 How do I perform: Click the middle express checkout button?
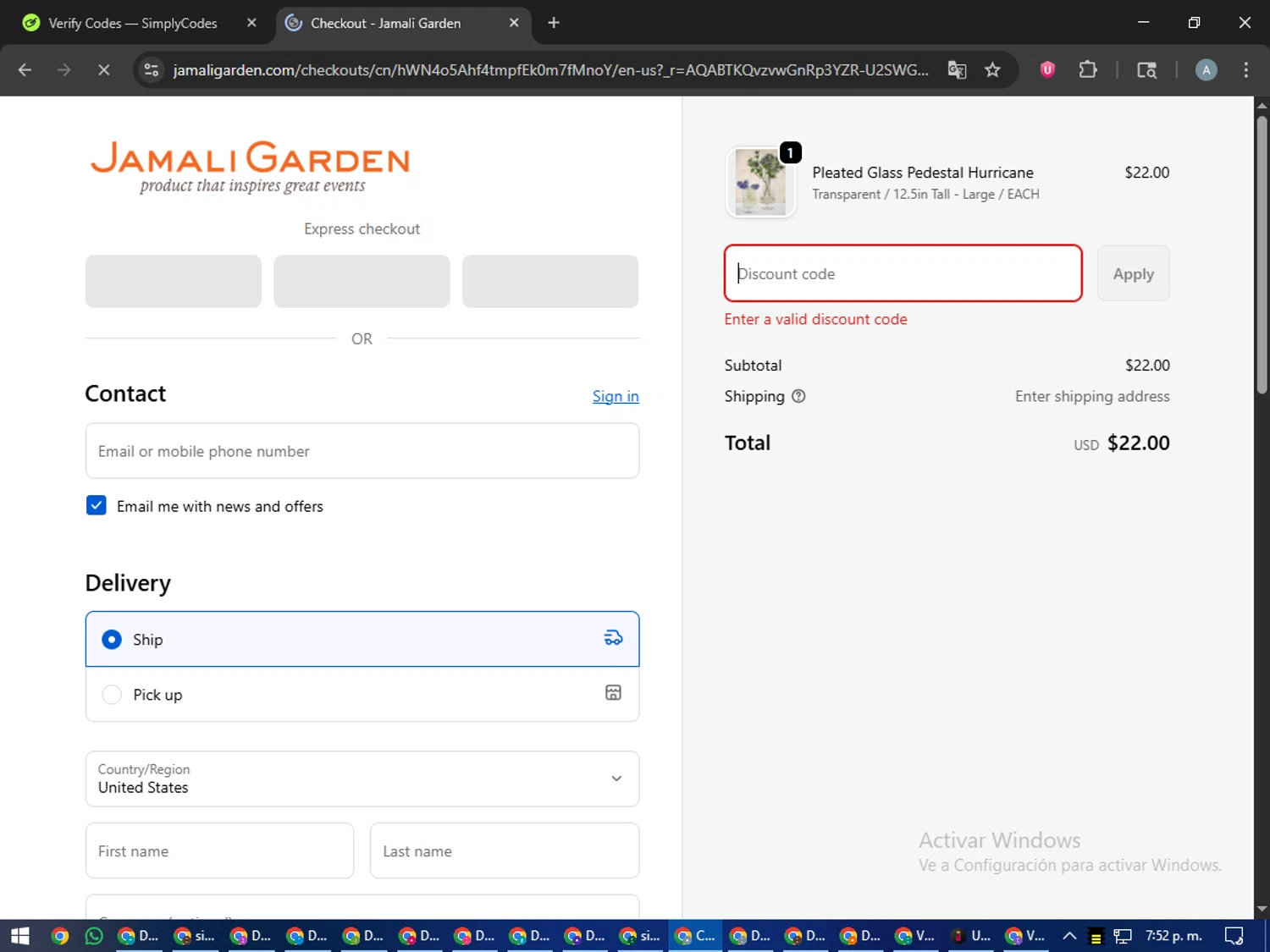click(362, 281)
